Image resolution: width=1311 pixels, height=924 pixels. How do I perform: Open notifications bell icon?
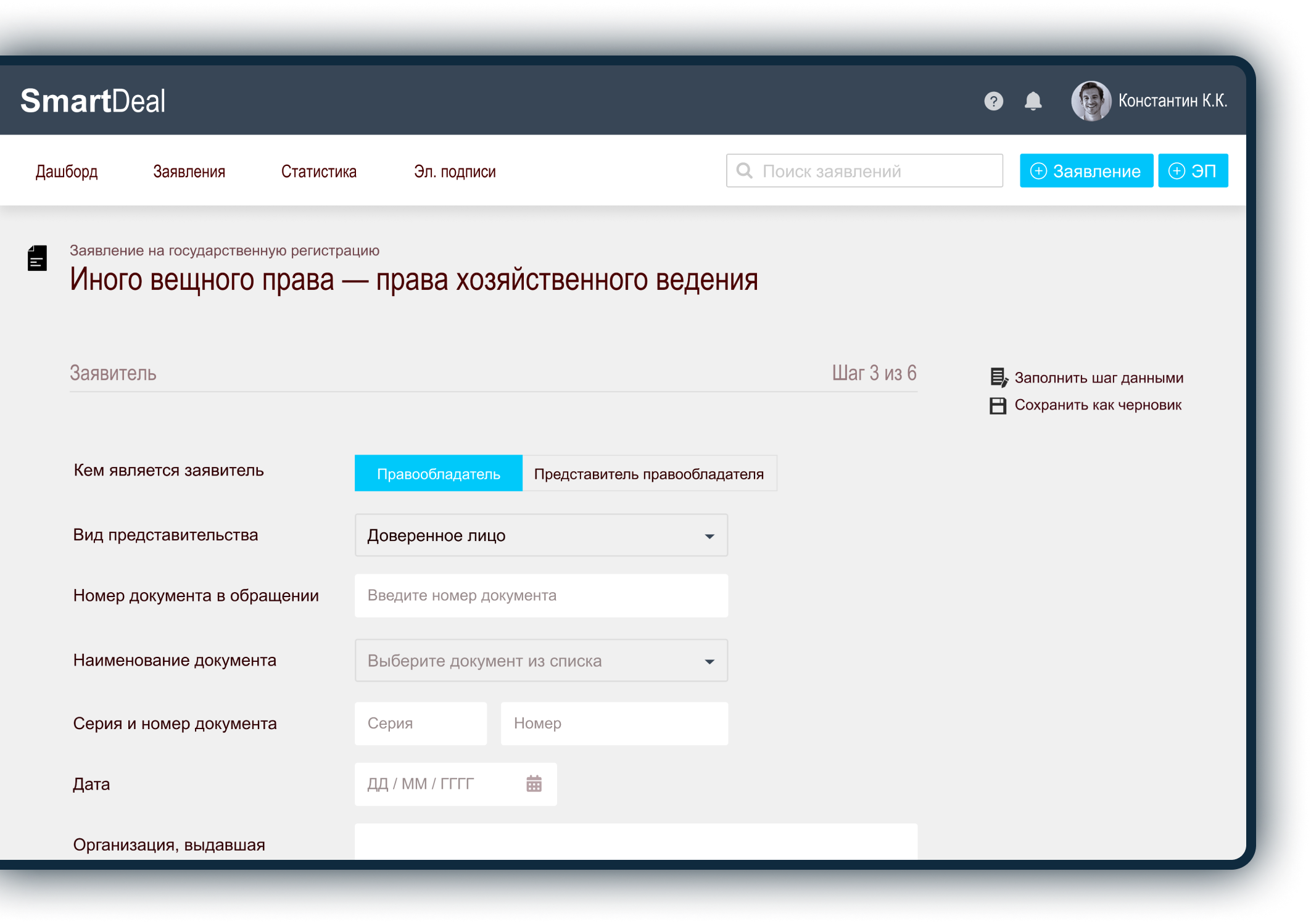point(1033,101)
